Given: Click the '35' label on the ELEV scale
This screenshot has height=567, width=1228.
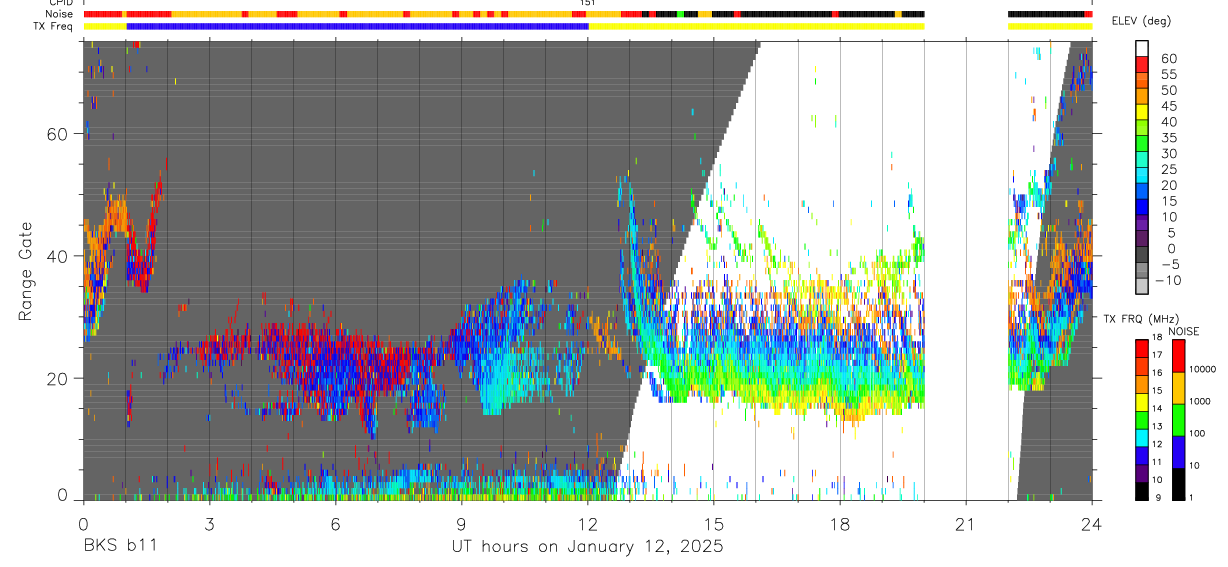Looking at the screenshot, I should point(1167,138).
